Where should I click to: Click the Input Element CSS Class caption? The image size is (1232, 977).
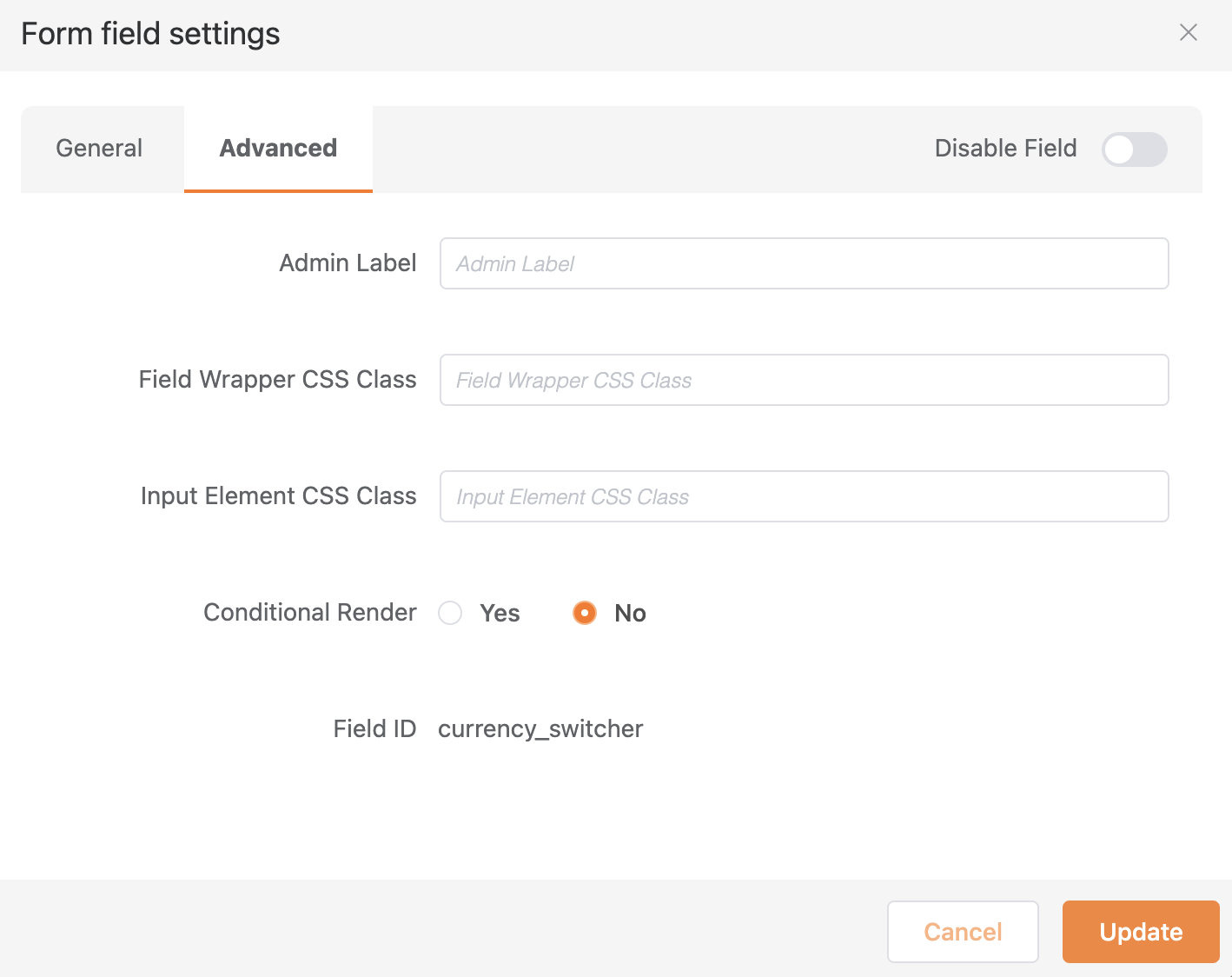278,496
